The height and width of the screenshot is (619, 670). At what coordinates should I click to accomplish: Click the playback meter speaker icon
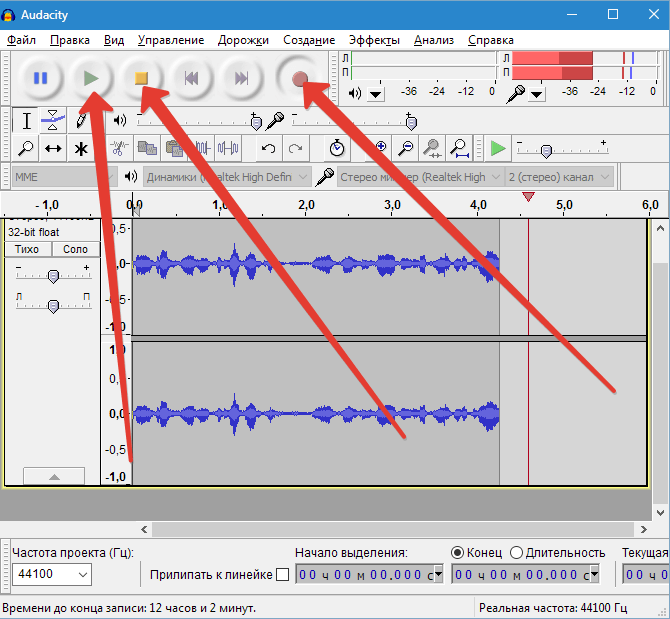[x=355, y=93]
